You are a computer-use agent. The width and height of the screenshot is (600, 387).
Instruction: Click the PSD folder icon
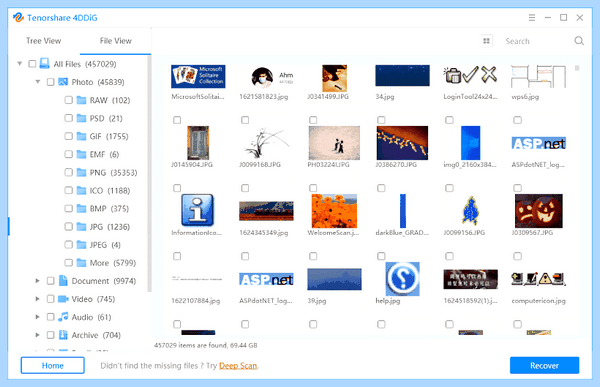81,118
